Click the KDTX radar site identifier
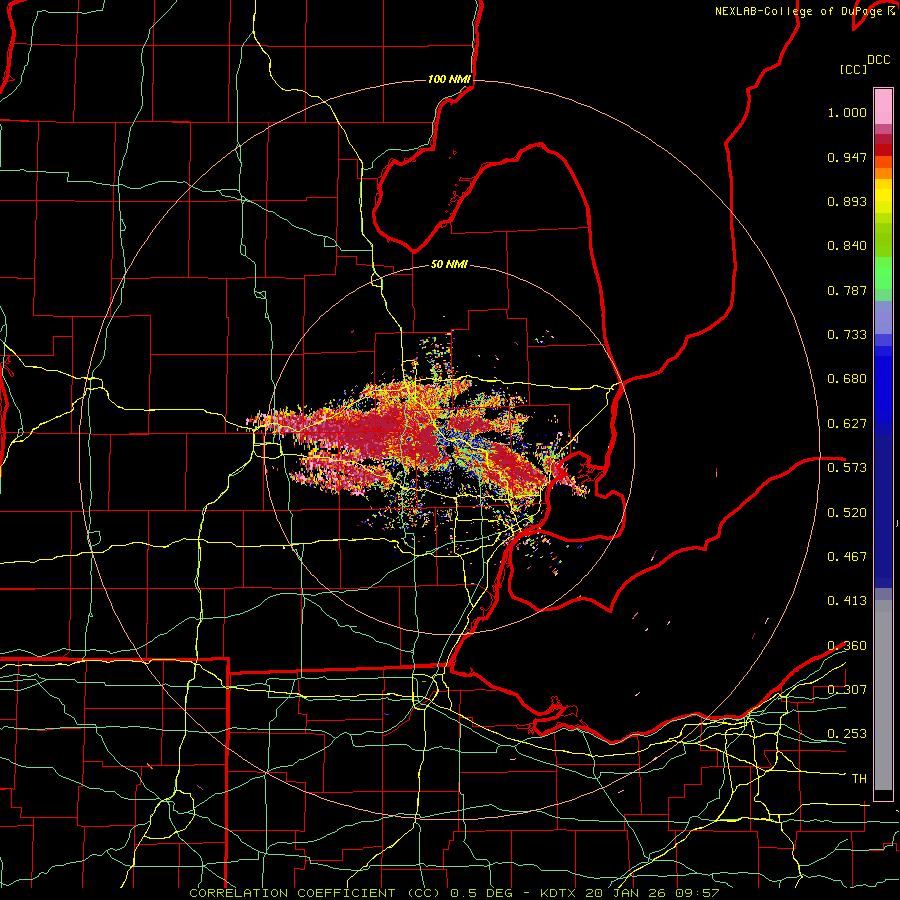This screenshot has width=900, height=900. coord(558,893)
